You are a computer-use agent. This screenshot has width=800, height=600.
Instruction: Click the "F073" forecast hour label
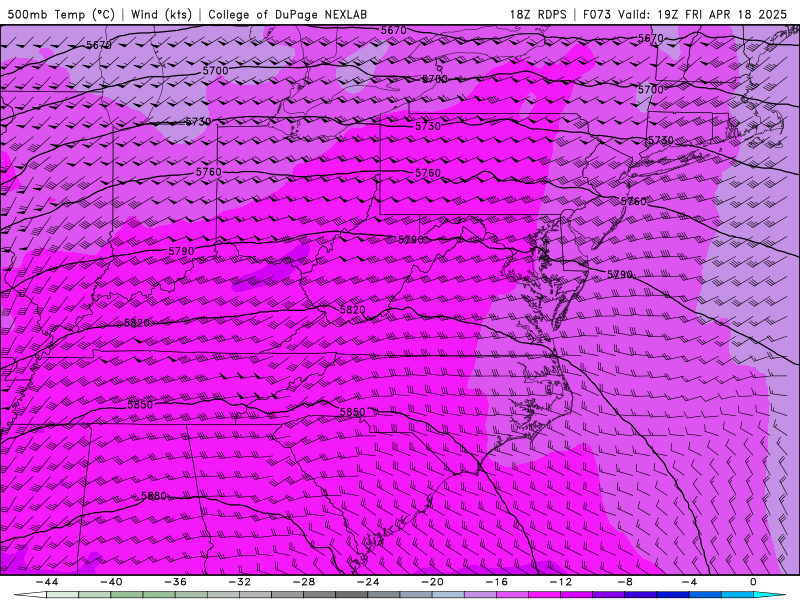click(x=597, y=14)
